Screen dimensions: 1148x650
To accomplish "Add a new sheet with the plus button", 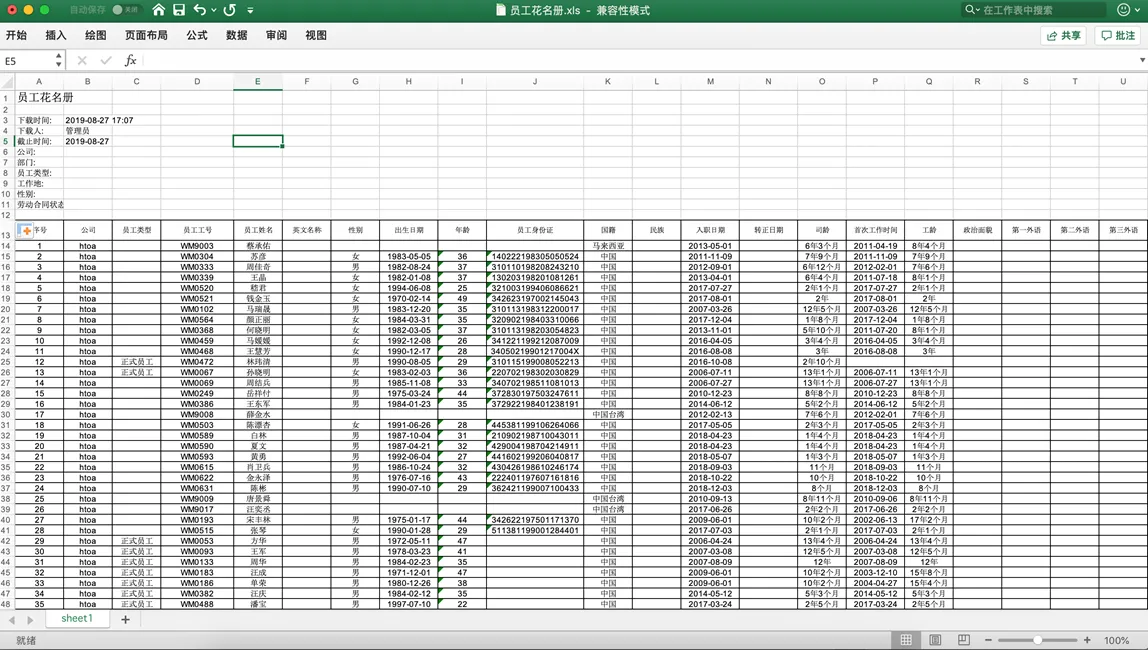I will pyautogui.click(x=125, y=620).
